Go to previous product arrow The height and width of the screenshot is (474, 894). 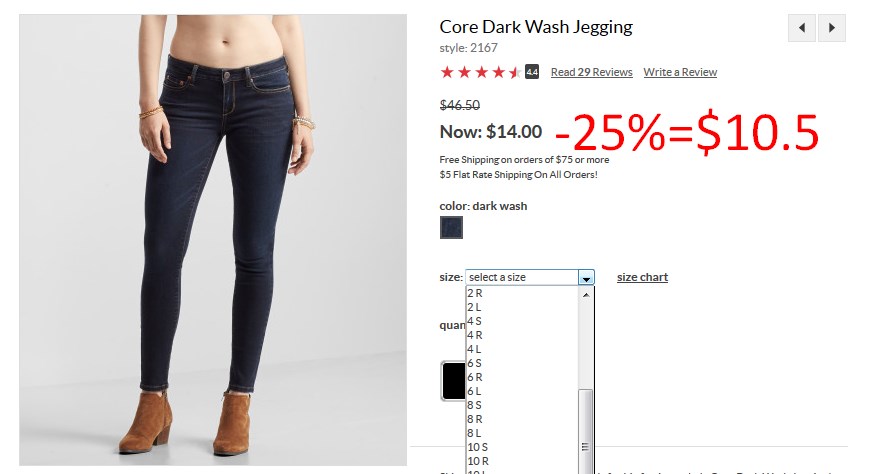pos(802,28)
